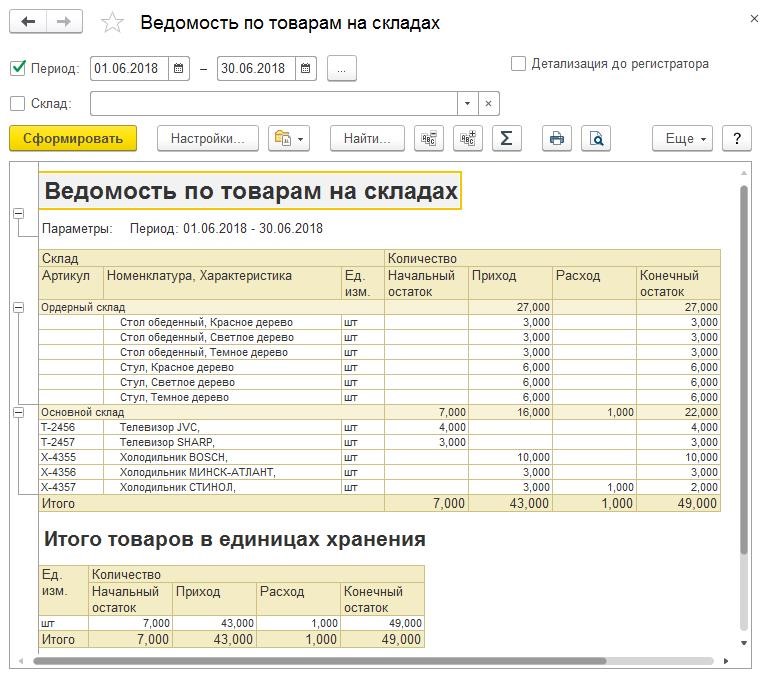Open period selection with ellipsis button
The width and height of the screenshot is (767, 677).
[x=341, y=68]
